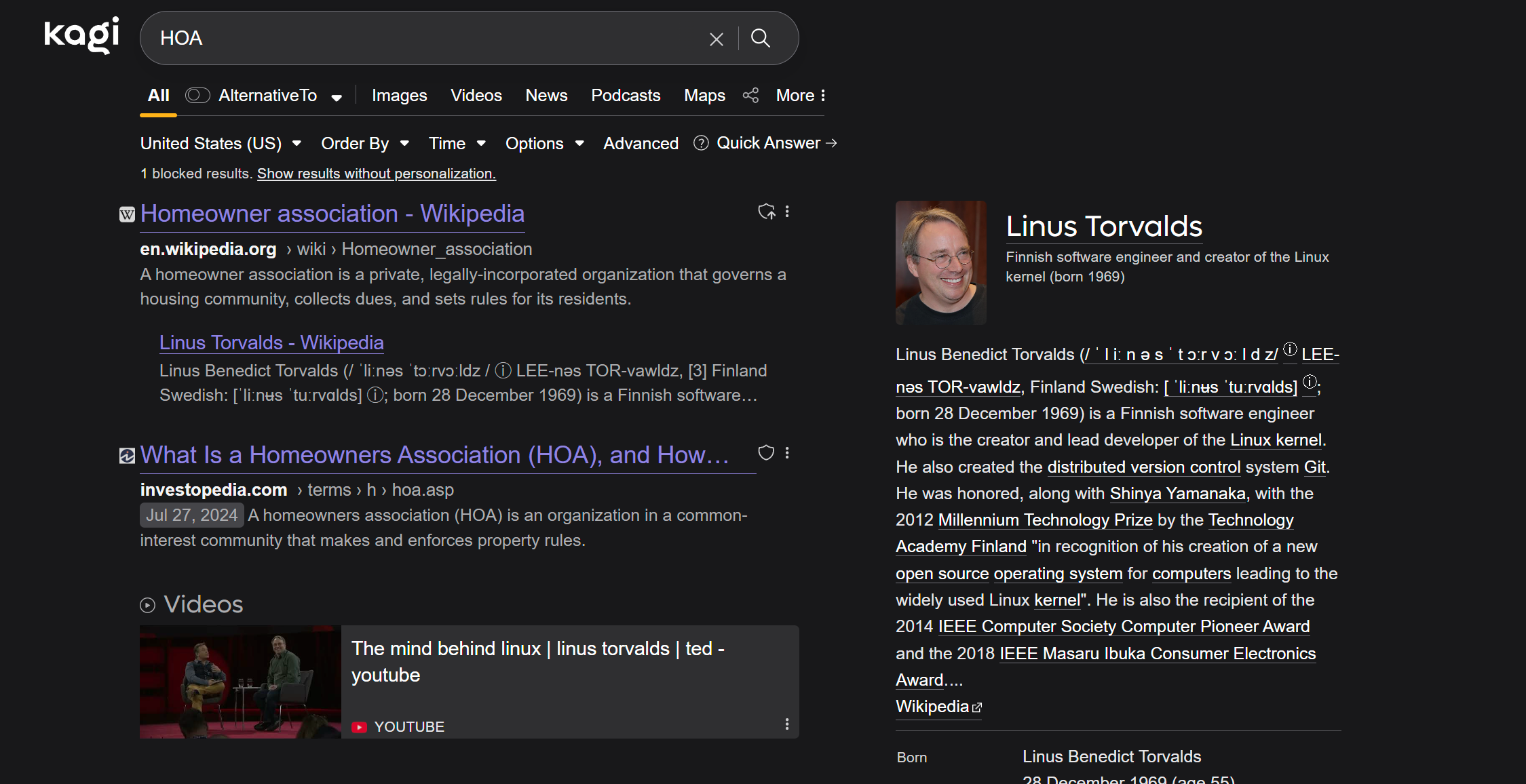
Task: Open three-dot menu on YouTube video card
Action: [x=786, y=724]
